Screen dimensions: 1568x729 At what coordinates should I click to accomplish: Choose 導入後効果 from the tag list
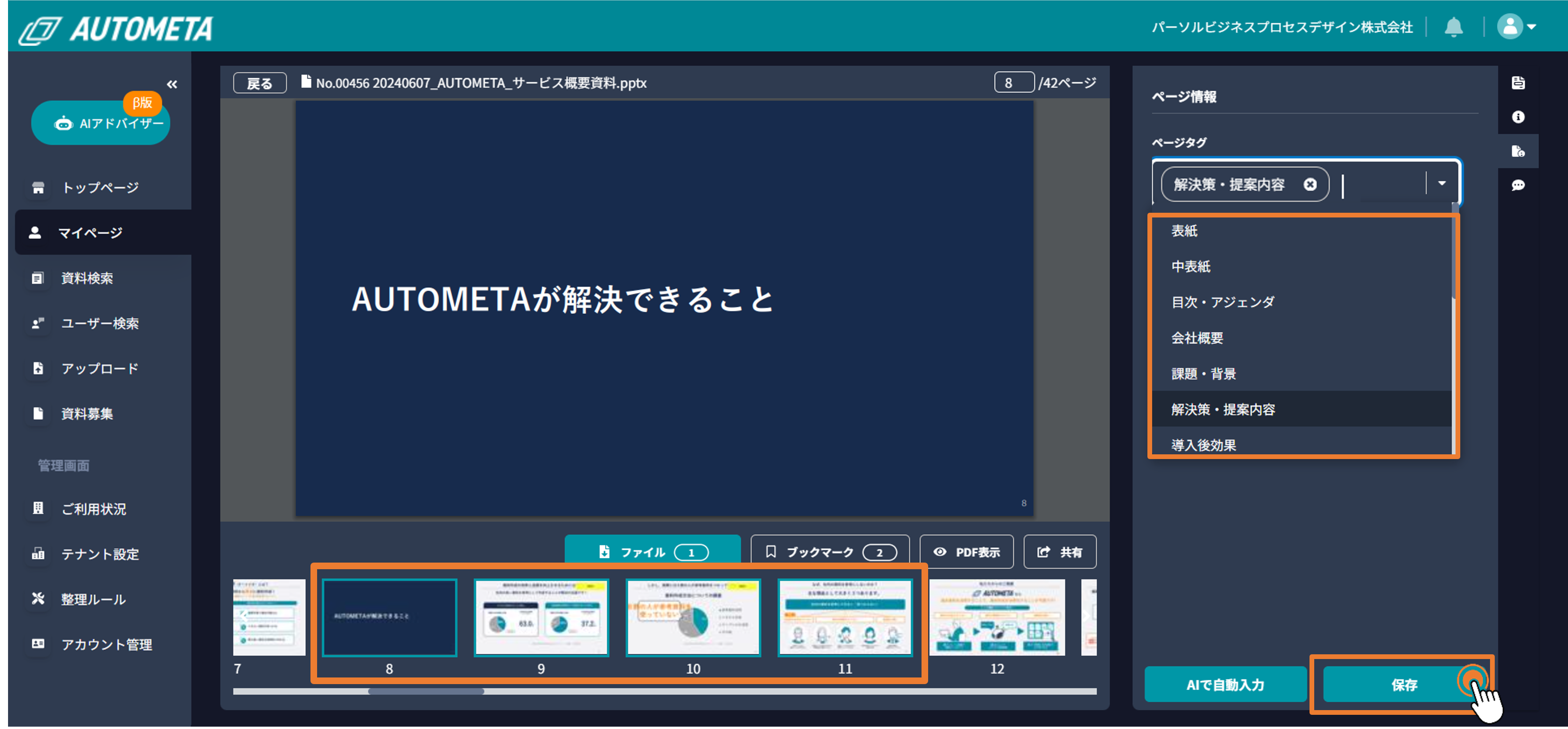pyautogui.click(x=1301, y=443)
